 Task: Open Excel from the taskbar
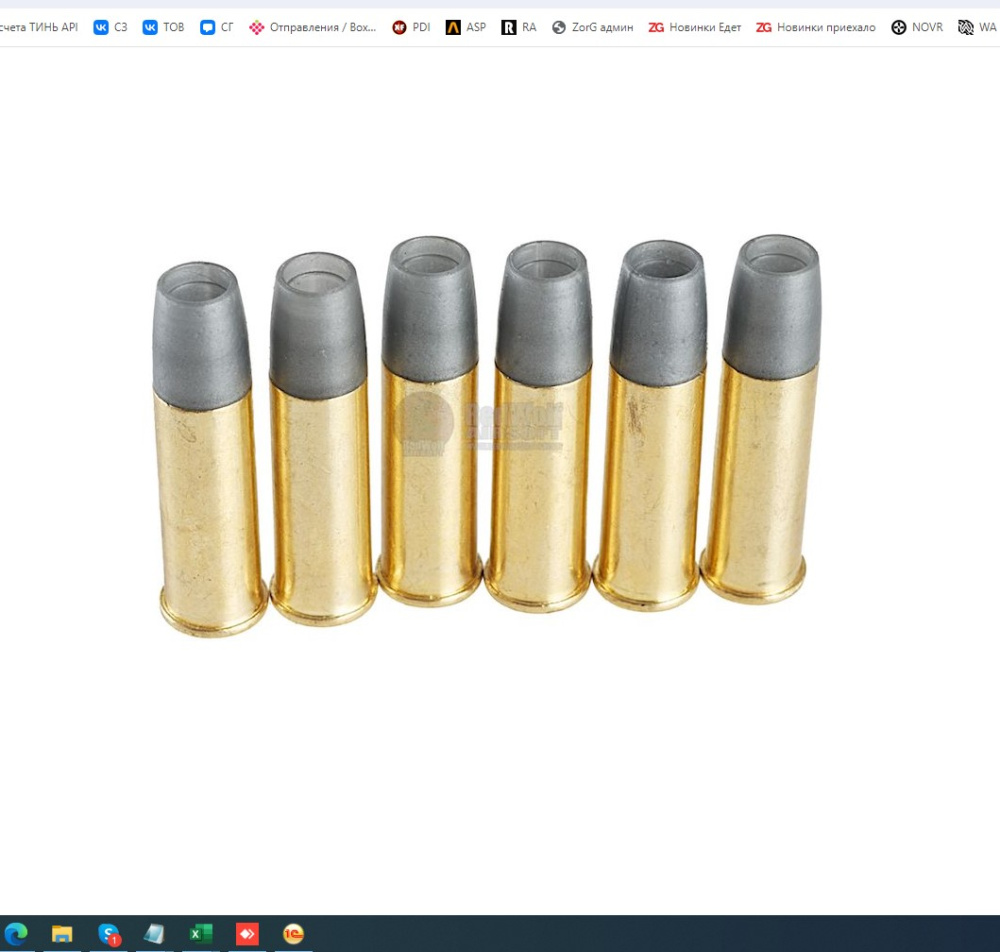201,934
